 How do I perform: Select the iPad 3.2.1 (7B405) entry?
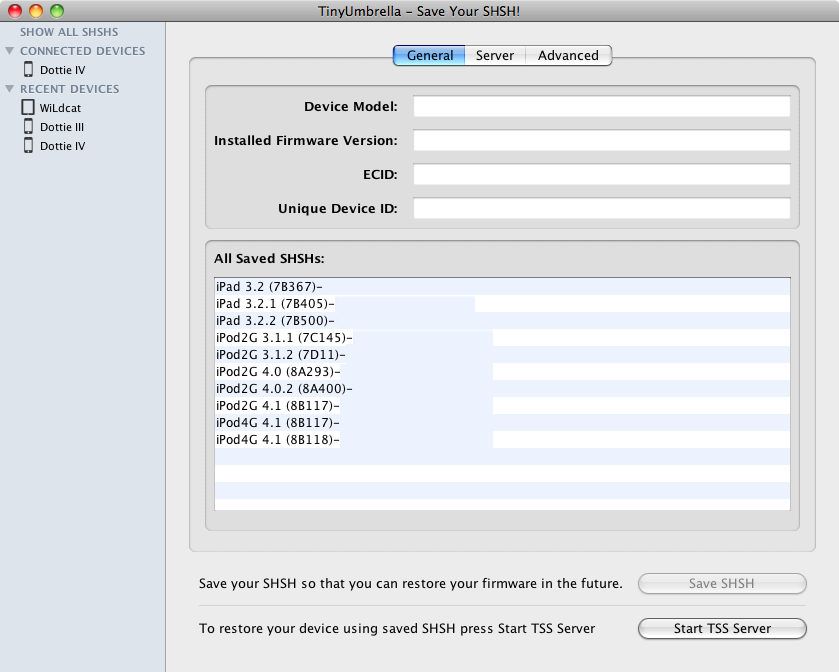[x=502, y=304]
